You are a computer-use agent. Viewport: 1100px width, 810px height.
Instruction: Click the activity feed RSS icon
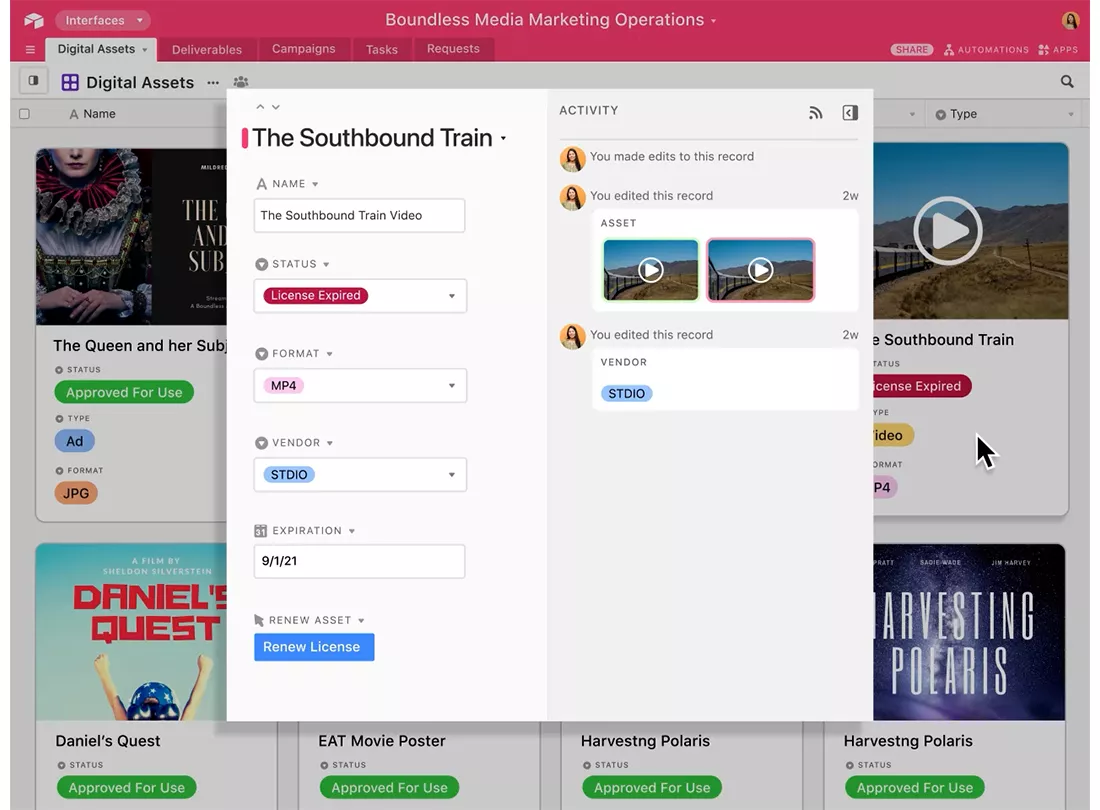pos(815,113)
